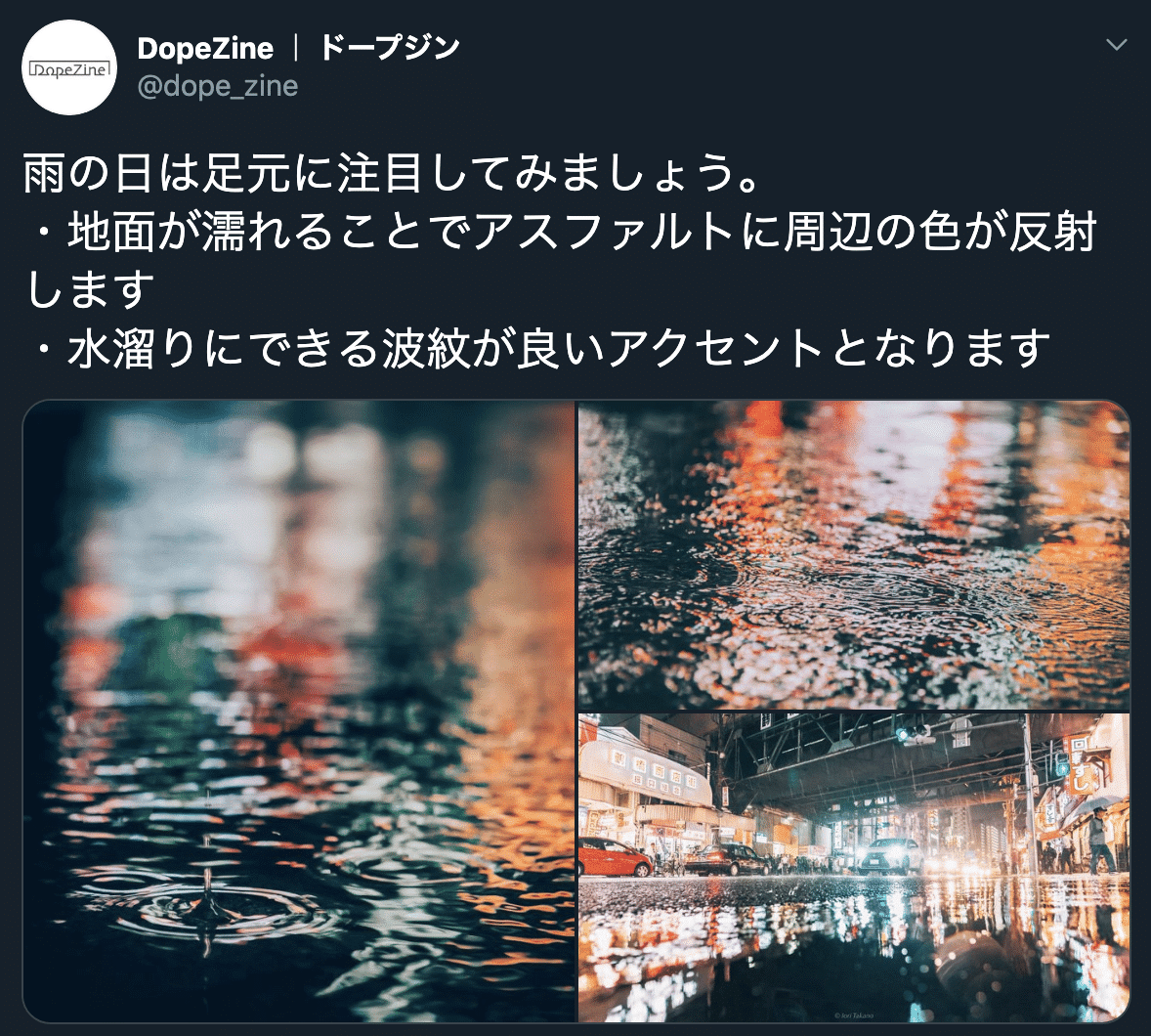
Task: Expand the tweet options chevron
Action: tap(1117, 46)
